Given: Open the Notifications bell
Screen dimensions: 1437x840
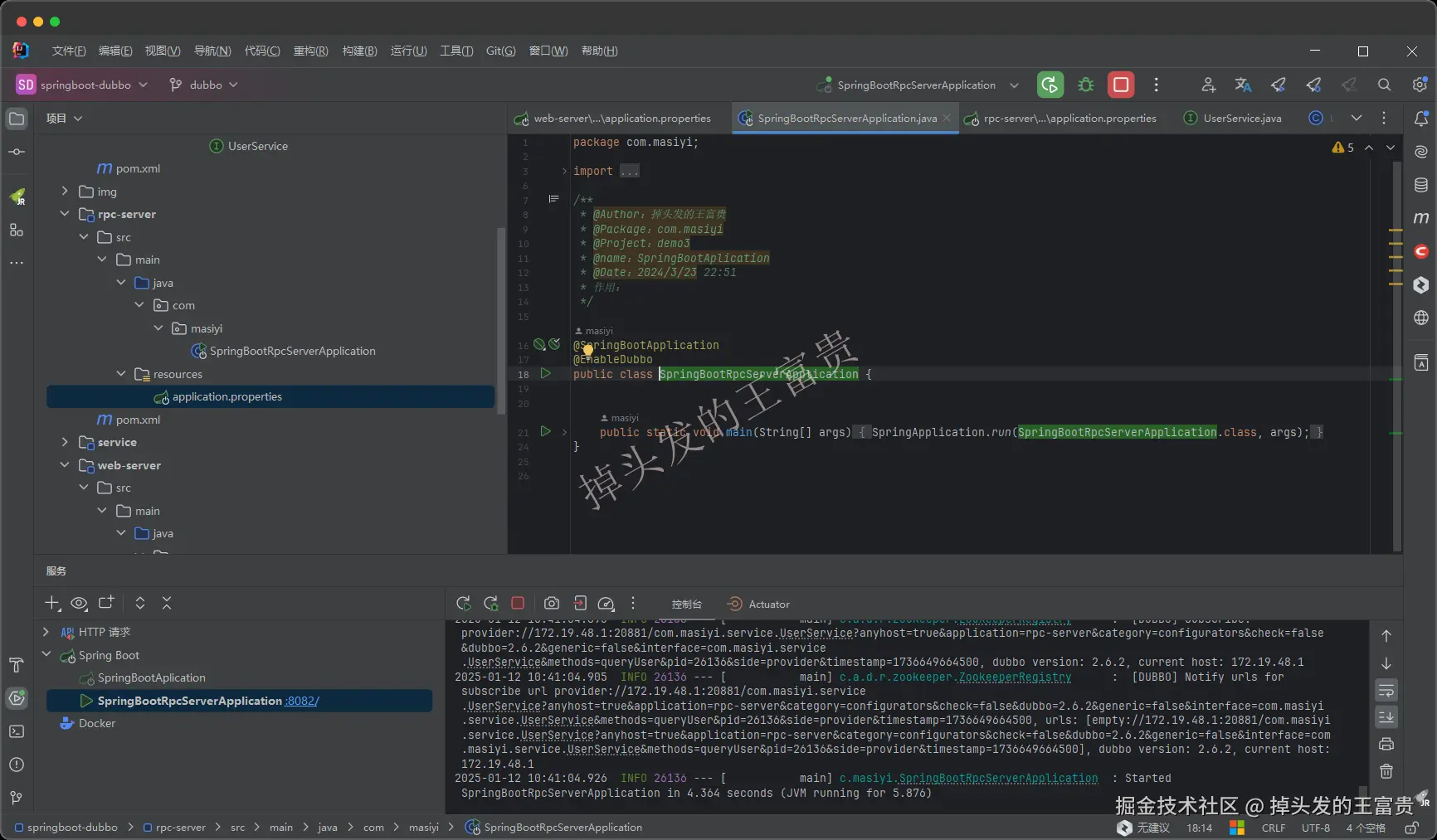Looking at the screenshot, I should tap(1421, 119).
